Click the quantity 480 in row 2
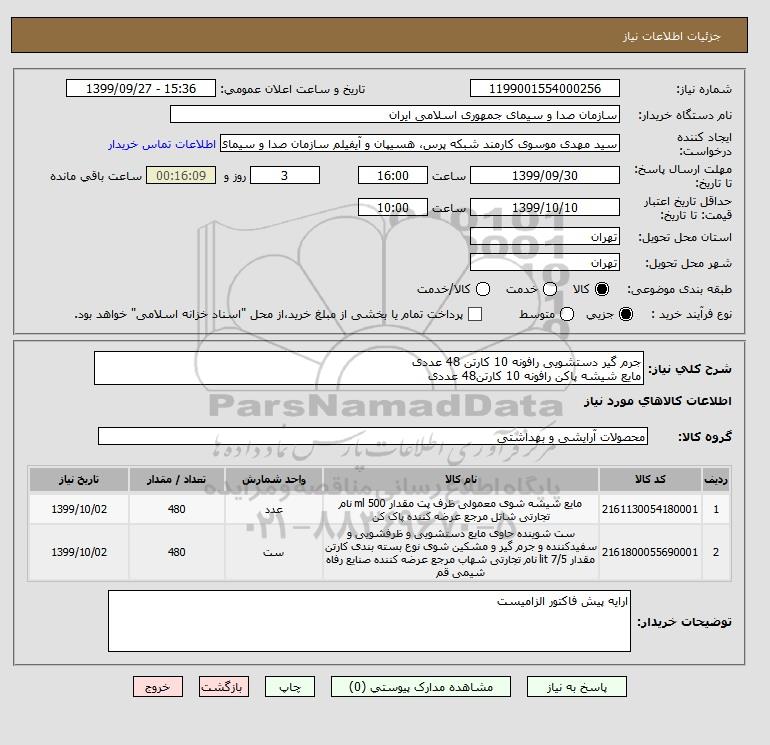The image size is (770, 745). click(x=176, y=552)
